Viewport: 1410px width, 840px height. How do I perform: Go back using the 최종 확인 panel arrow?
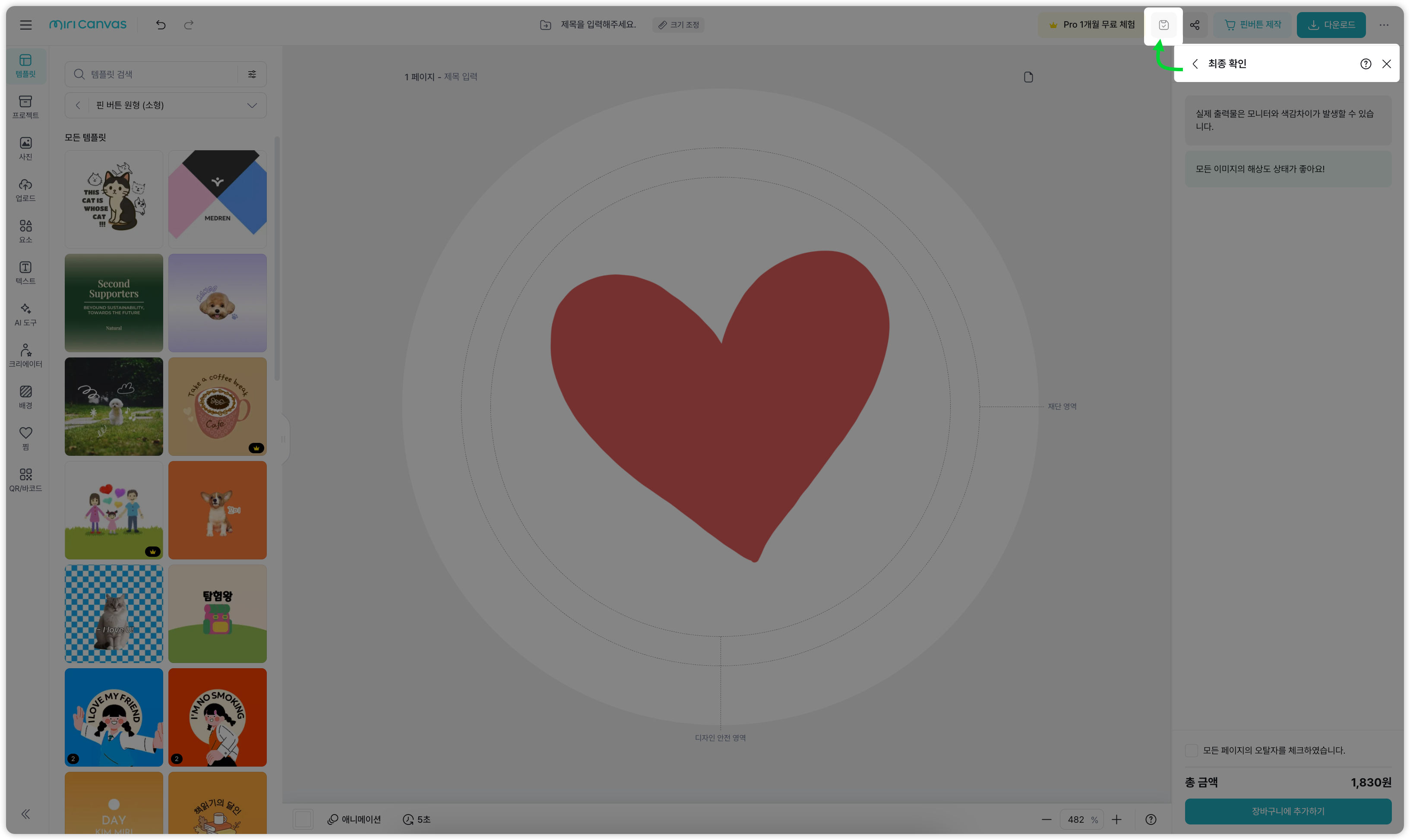click(1195, 63)
